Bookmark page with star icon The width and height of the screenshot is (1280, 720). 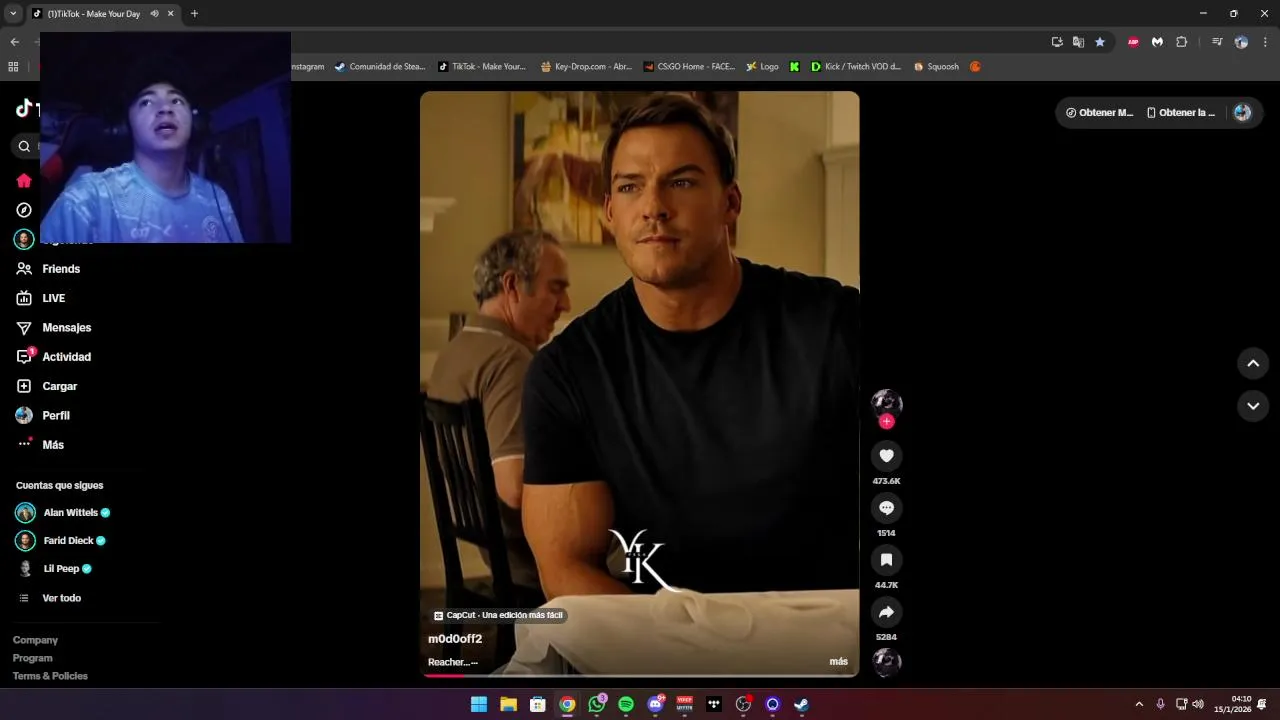1100,42
